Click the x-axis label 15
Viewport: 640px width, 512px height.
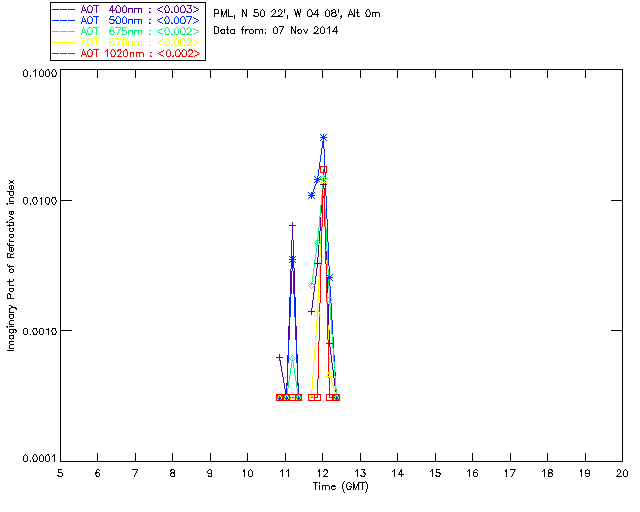coord(435,473)
